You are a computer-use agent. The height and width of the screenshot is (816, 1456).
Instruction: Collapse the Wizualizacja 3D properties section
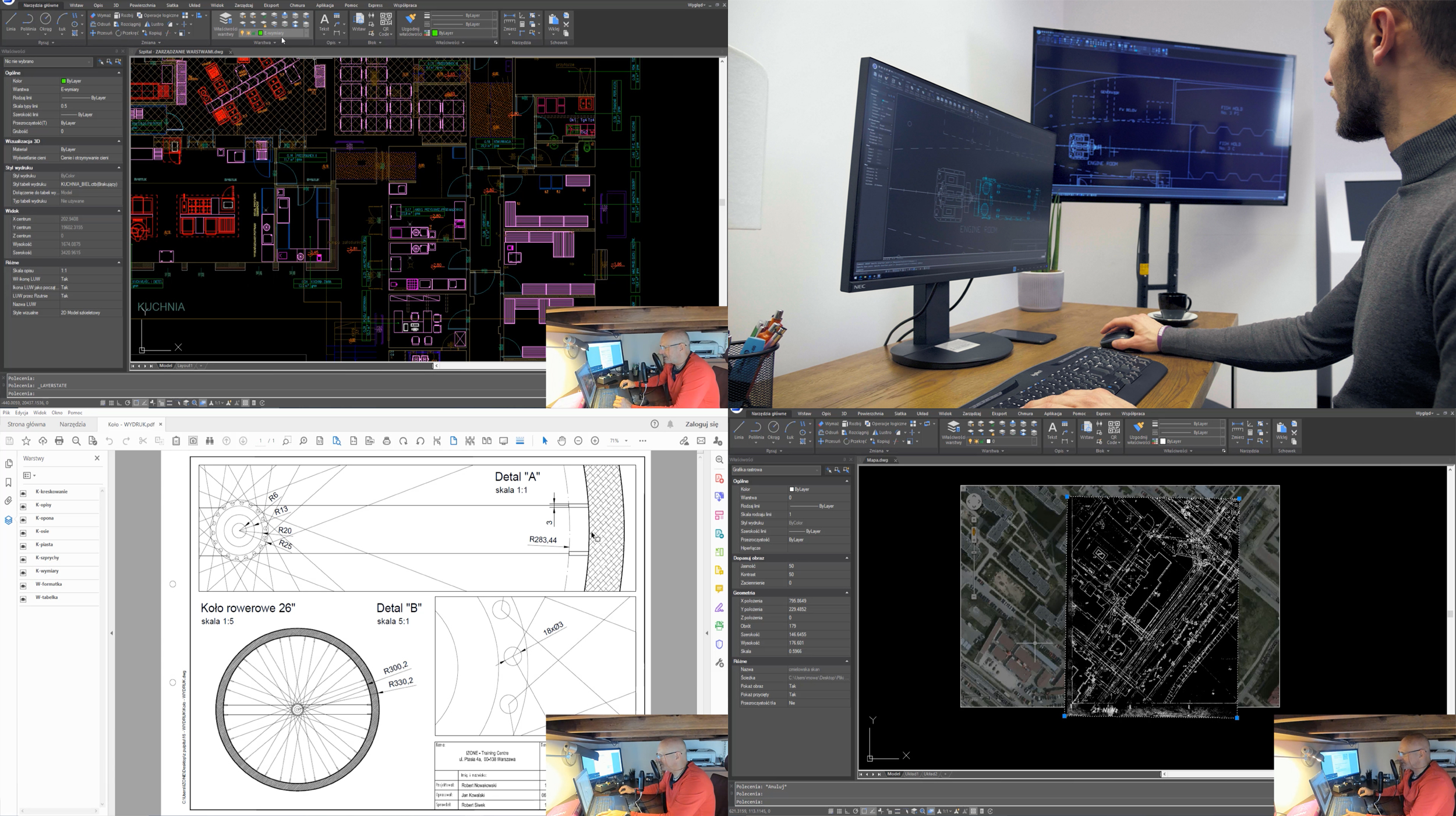[x=119, y=142]
